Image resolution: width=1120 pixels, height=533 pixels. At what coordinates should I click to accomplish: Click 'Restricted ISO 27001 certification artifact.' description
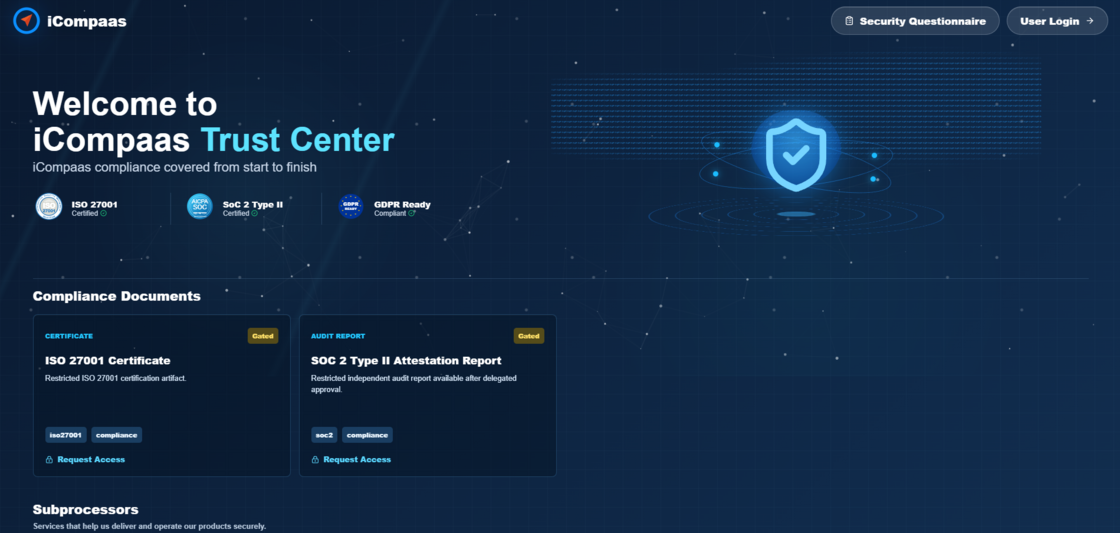click(116, 377)
